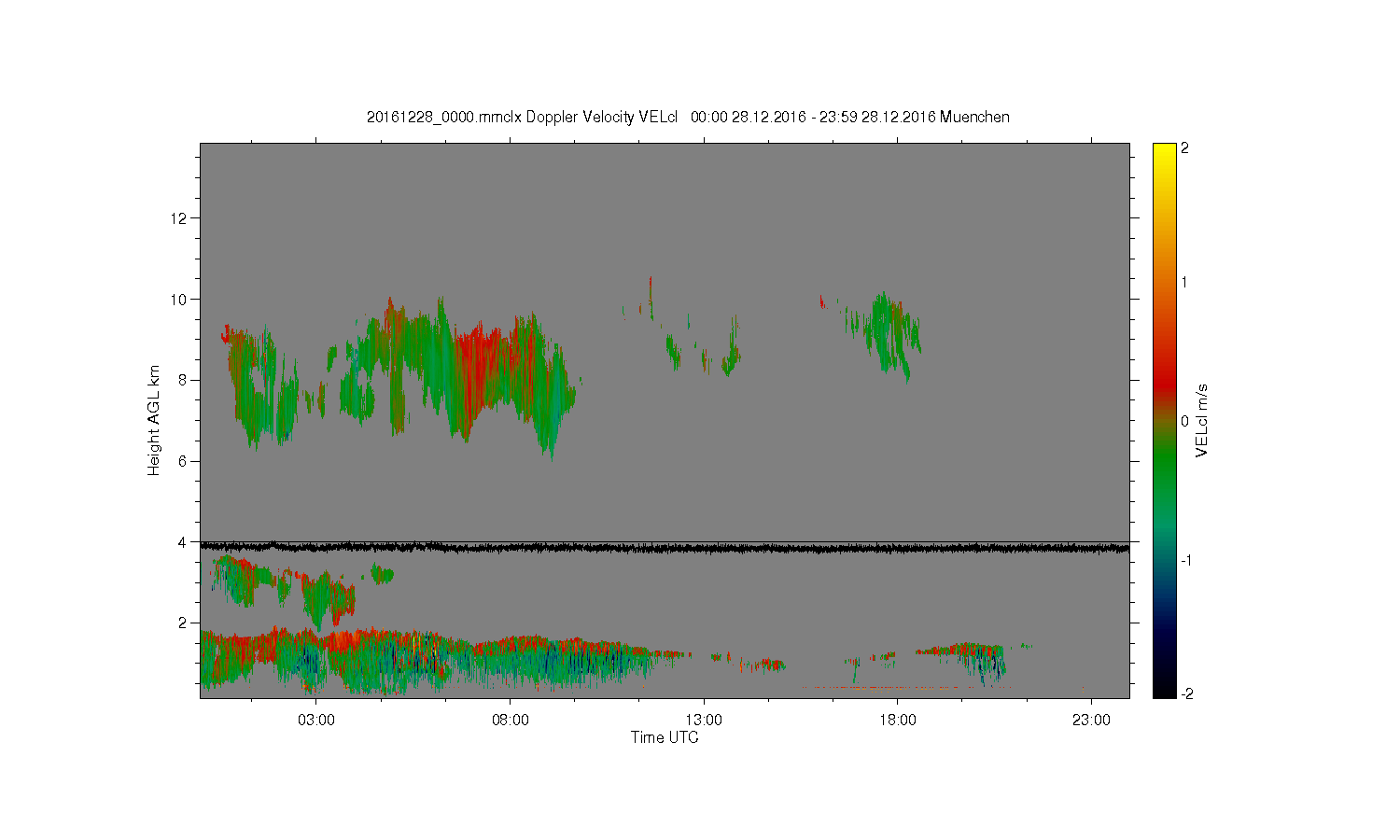The width and height of the screenshot is (1400, 840).
Task: Pick the yellow top of the colorbar
Action: (1164, 149)
